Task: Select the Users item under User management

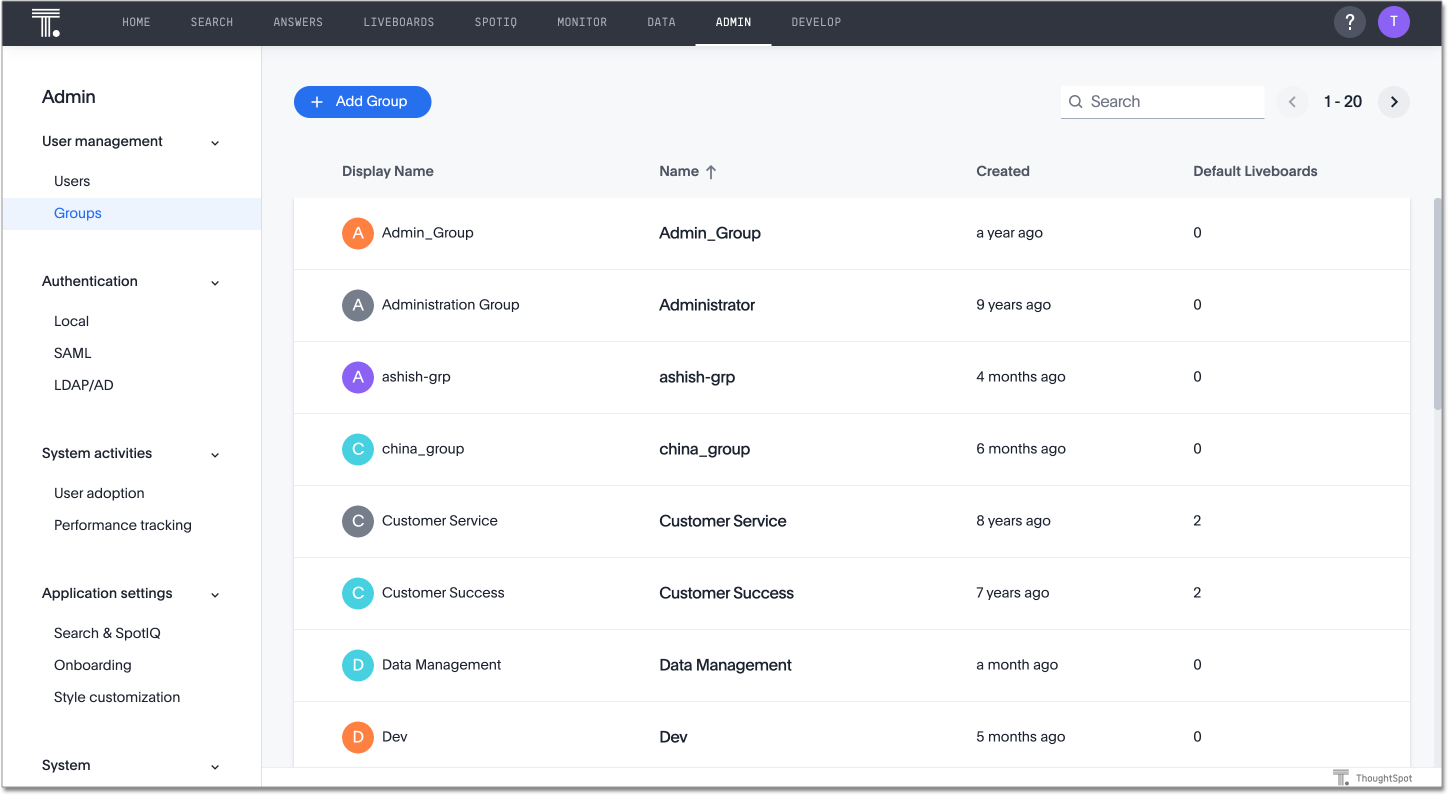Action: (71, 180)
